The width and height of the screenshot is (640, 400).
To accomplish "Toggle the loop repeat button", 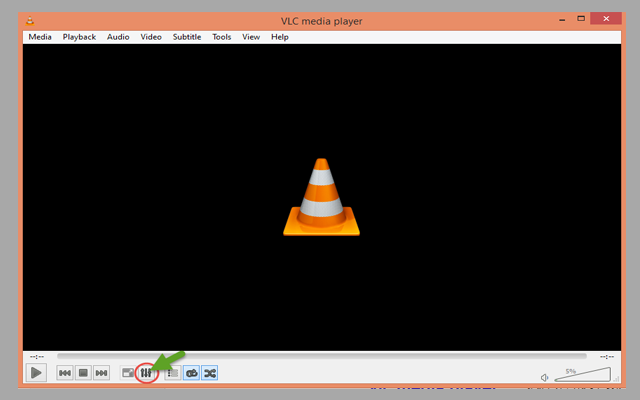I will [x=191, y=373].
